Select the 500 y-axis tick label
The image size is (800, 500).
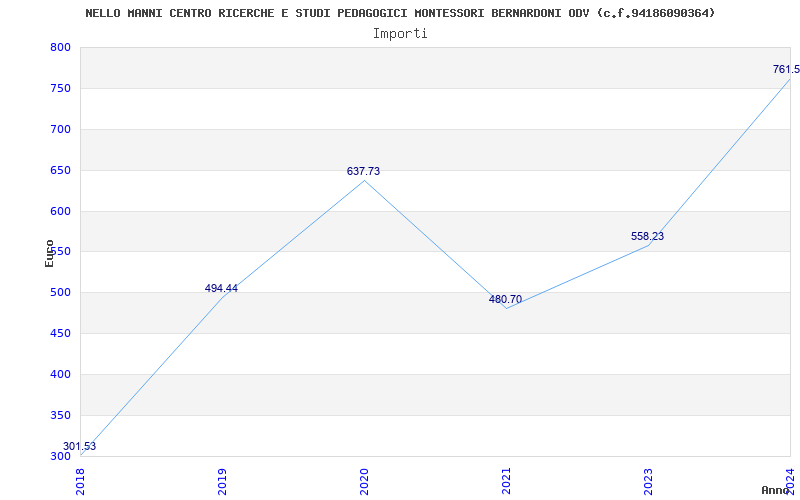click(60, 293)
